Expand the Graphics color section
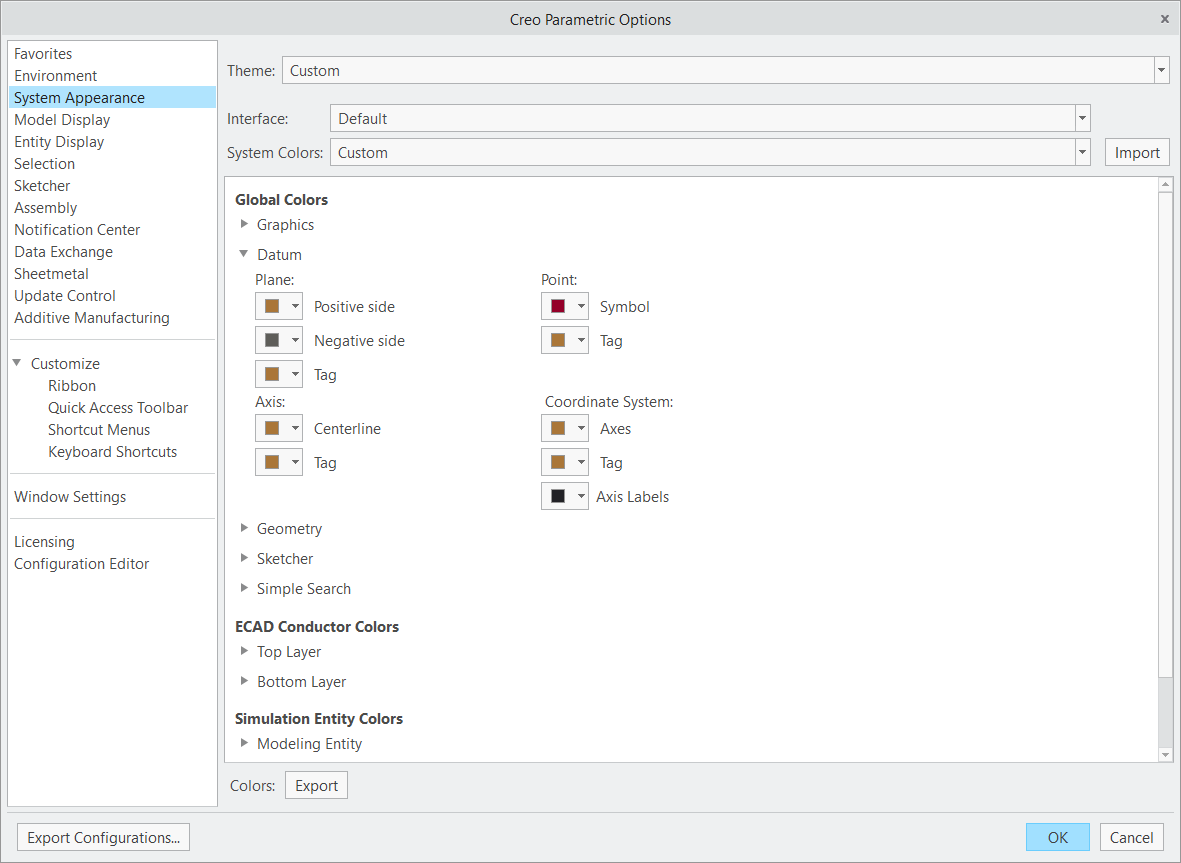This screenshot has width=1181, height=863. 244,224
